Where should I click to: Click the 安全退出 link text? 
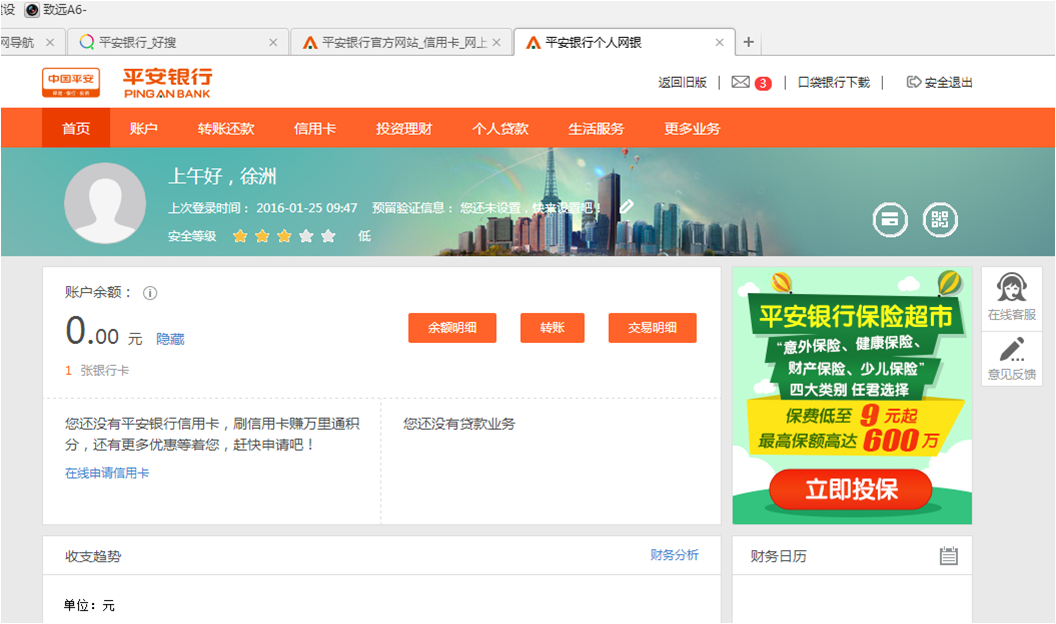click(948, 82)
